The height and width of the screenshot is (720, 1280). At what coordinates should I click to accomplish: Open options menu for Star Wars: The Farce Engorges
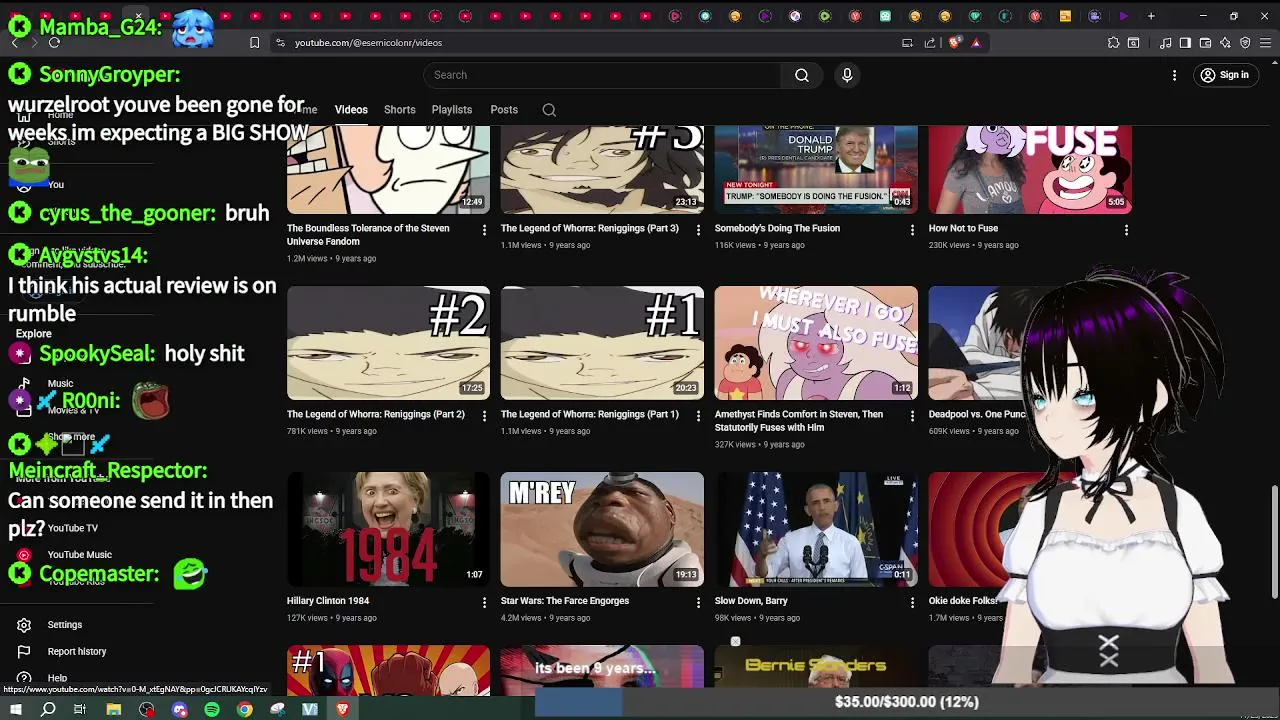tap(698, 603)
